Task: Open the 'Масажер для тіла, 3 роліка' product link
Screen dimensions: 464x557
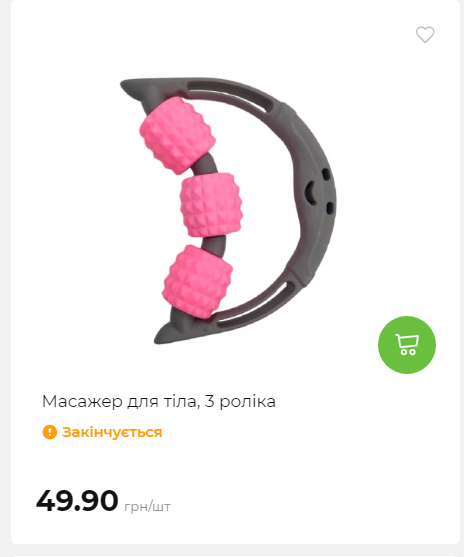Action: [x=159, y=401]
